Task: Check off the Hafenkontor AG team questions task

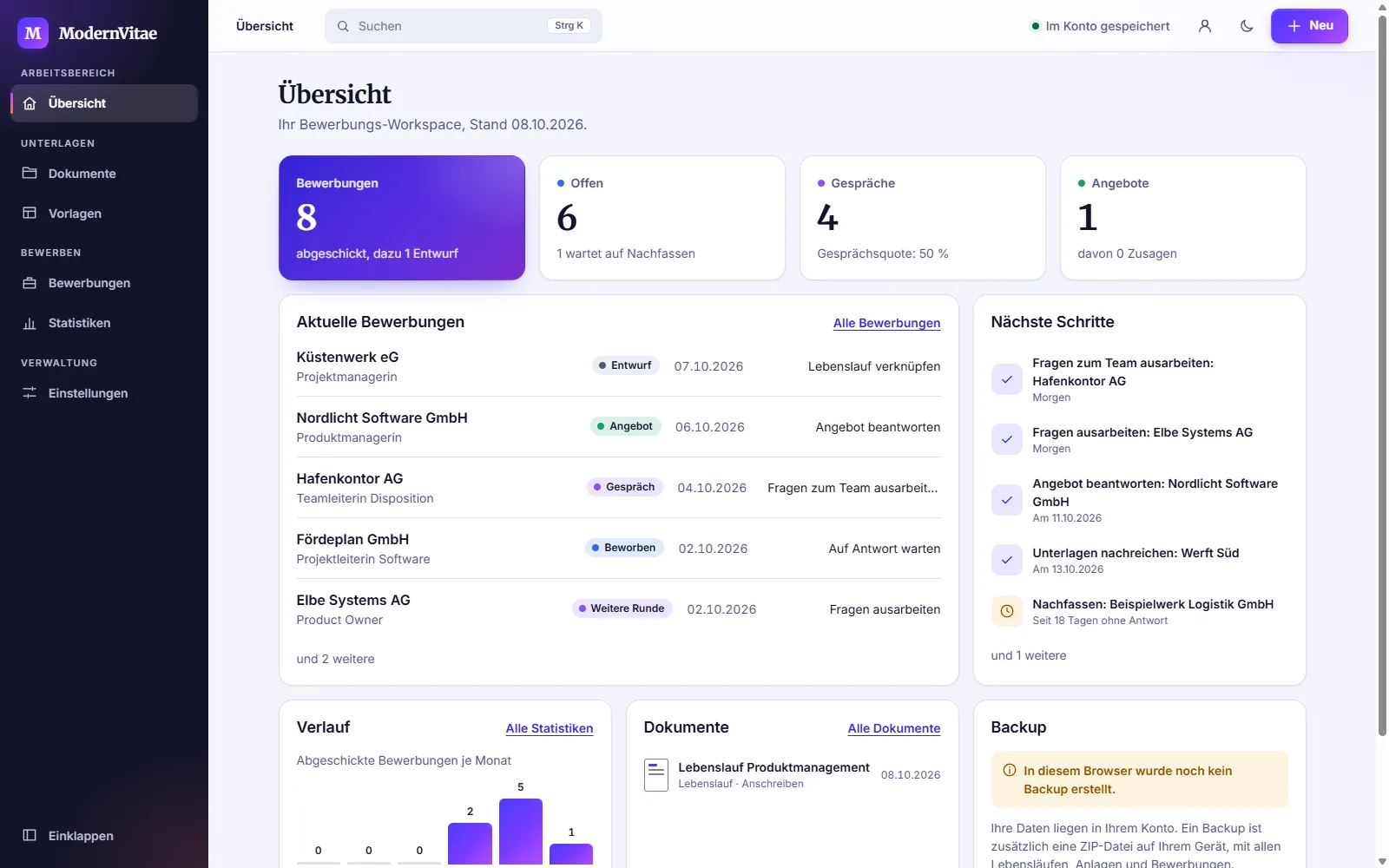Action: 1007,379
